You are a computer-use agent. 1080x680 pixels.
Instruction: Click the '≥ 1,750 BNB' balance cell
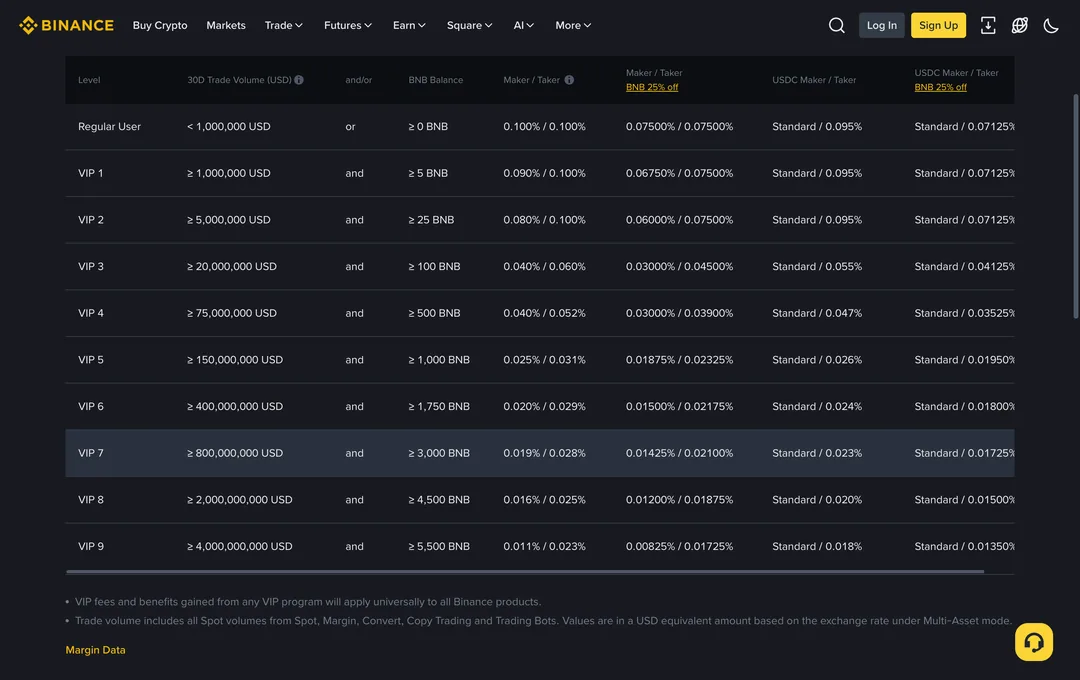439,406
